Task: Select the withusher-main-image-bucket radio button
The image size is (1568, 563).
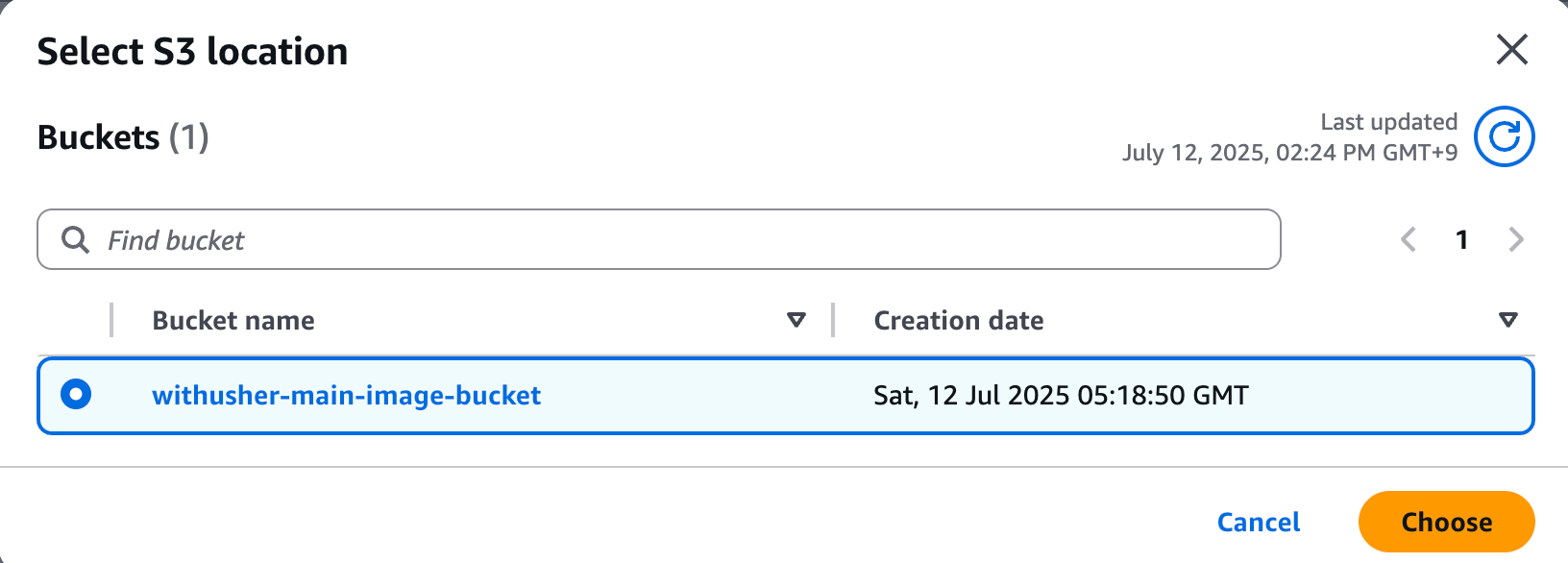Action: [x=76, y=394]
